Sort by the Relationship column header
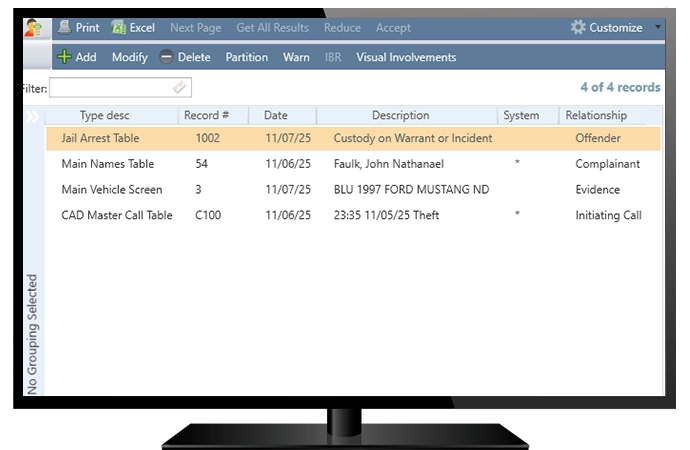 pos(596,115)
